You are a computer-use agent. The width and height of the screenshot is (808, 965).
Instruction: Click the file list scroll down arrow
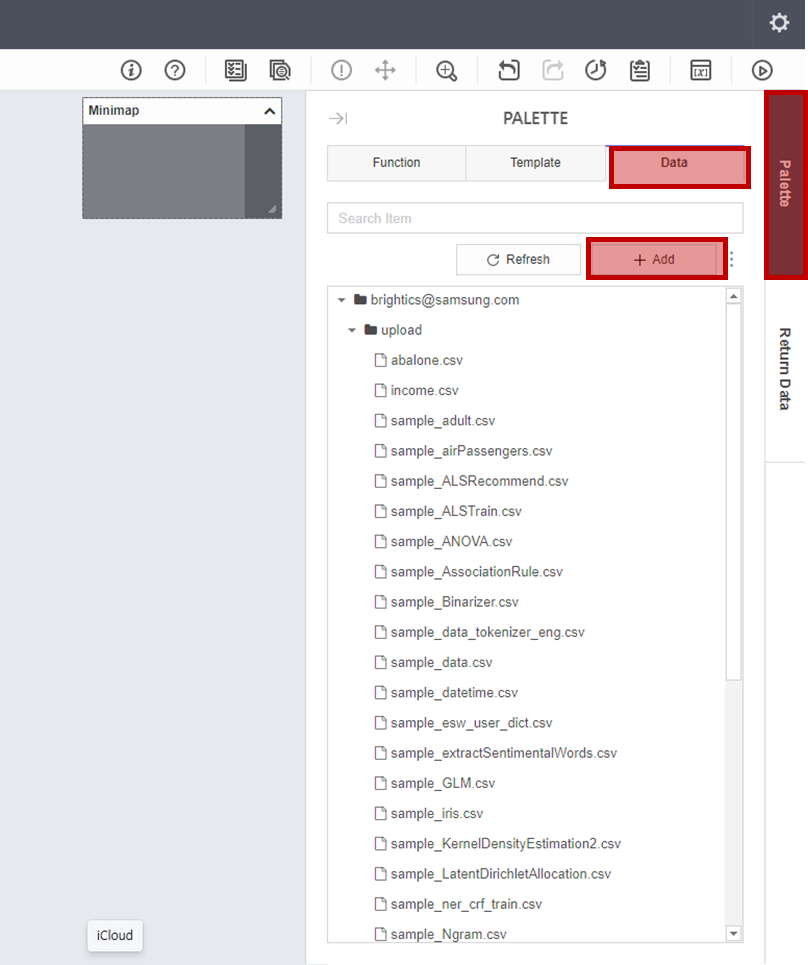click(x=734, y=933)
